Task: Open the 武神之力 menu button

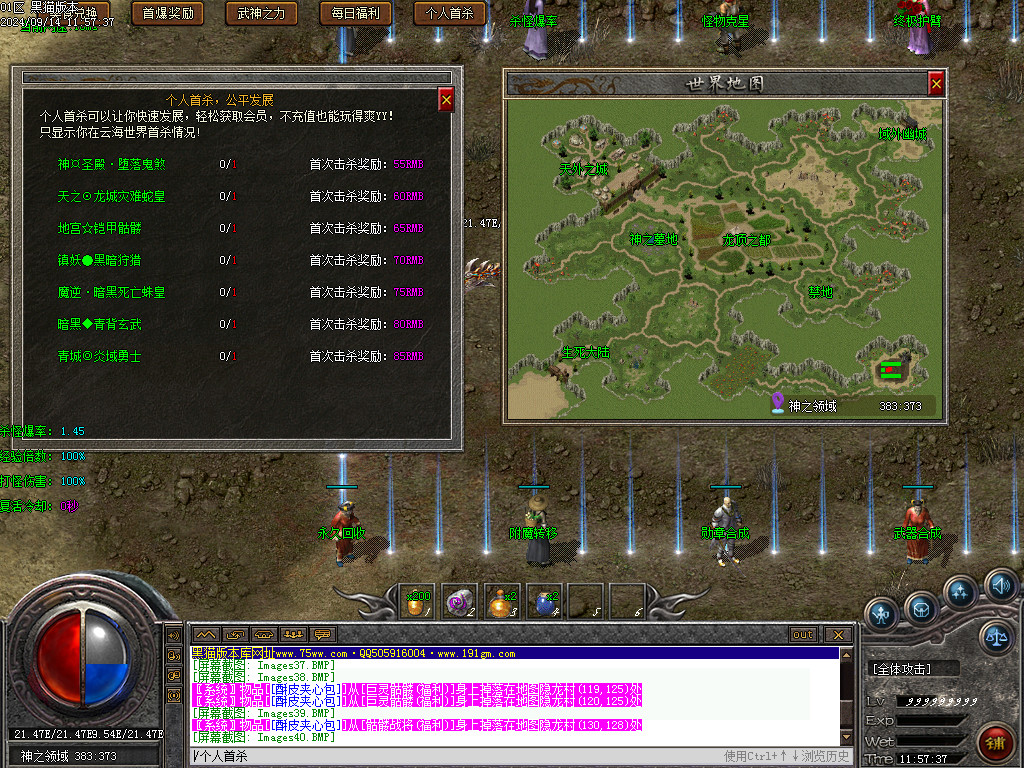Action: coord(261,13)
